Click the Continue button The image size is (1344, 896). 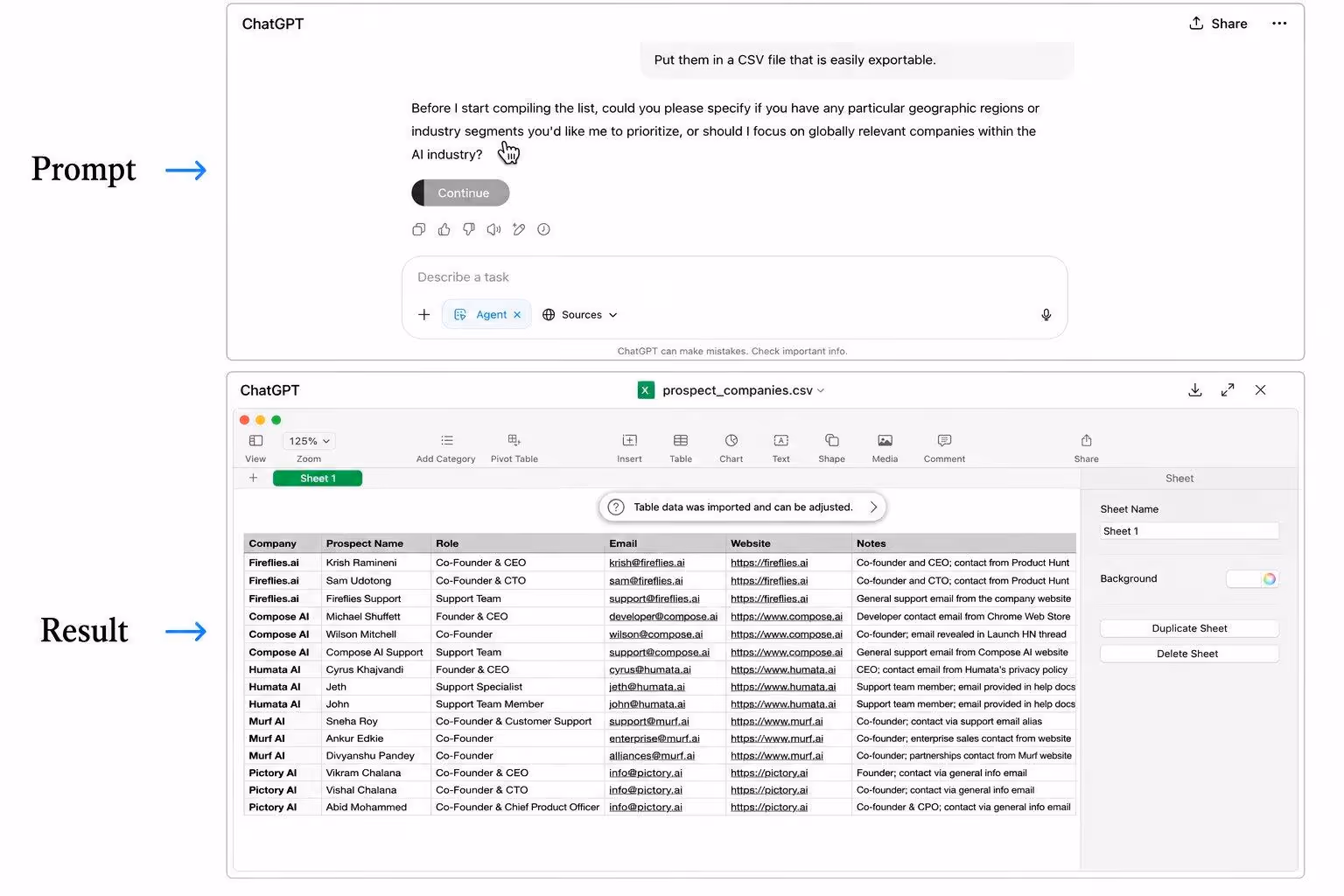coord(460,192)
